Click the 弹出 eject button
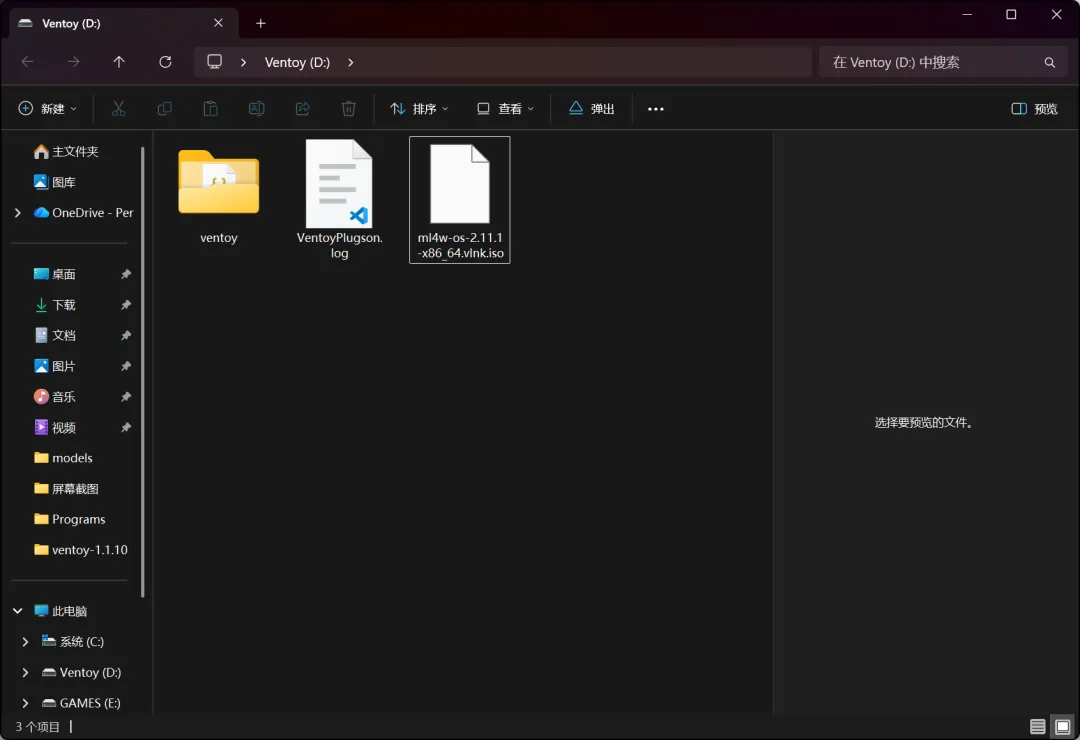 (592, 109)
